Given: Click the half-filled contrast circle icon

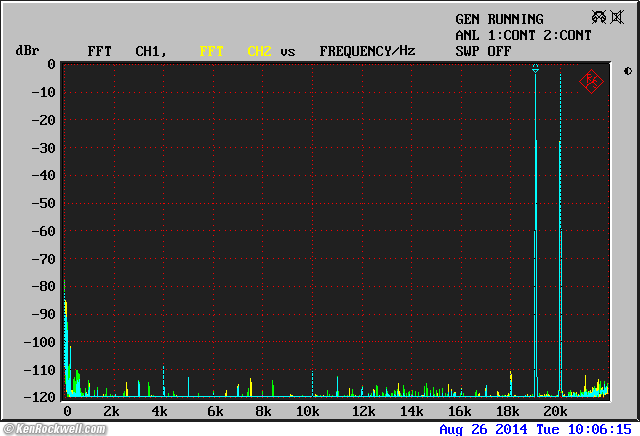Looking at the screenshot, I should 627,71.
